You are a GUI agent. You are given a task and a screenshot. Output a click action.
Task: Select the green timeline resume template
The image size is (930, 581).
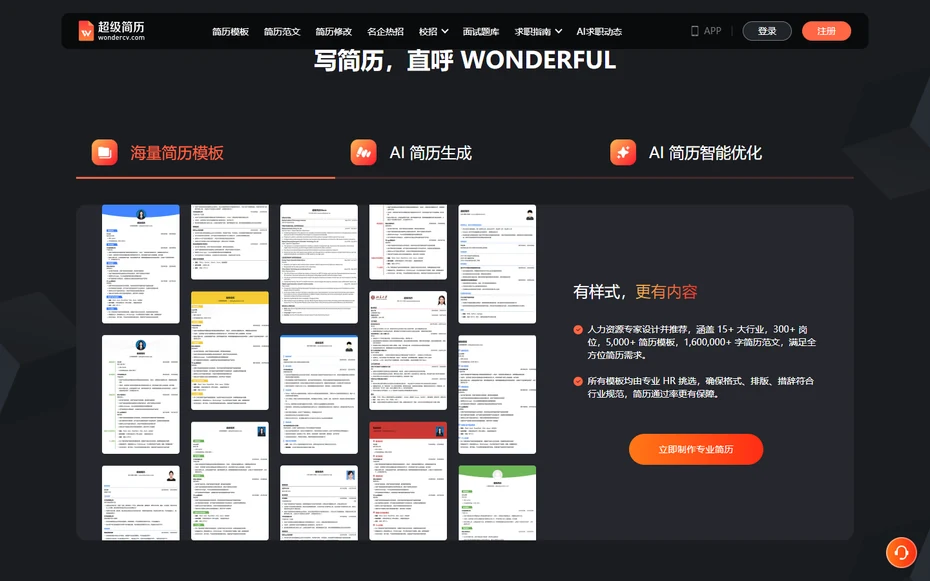pos(141,394)
